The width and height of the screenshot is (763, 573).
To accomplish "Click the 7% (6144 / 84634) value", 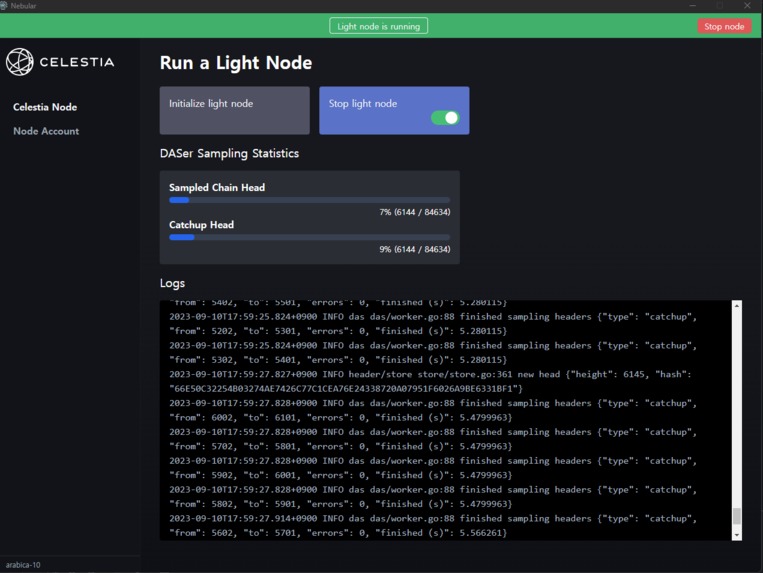I will (415, 212).
